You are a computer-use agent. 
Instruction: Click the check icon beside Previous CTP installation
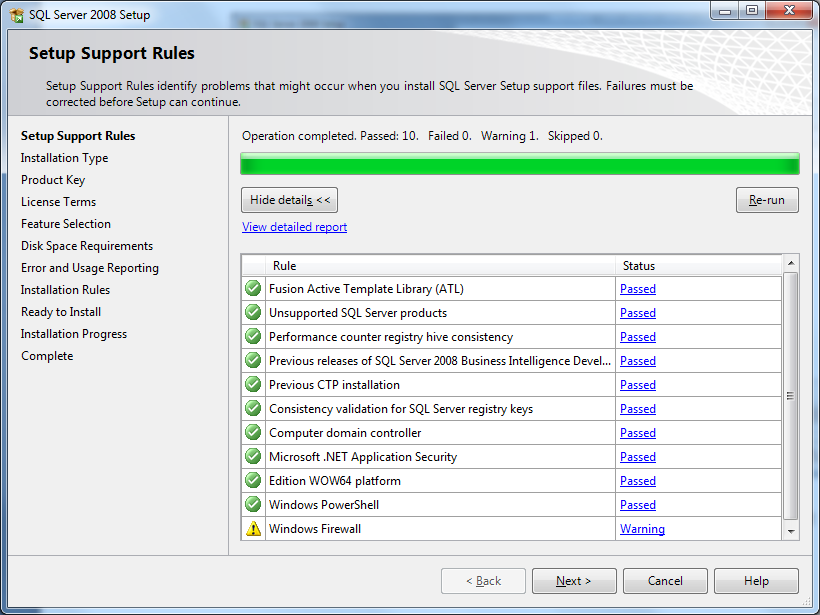click(x=253, y=384)
